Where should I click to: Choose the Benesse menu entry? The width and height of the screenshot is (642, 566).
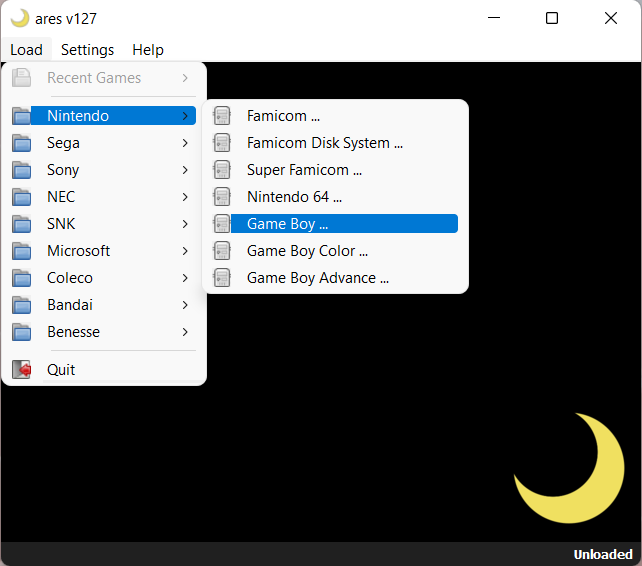(x=104, y=332)
